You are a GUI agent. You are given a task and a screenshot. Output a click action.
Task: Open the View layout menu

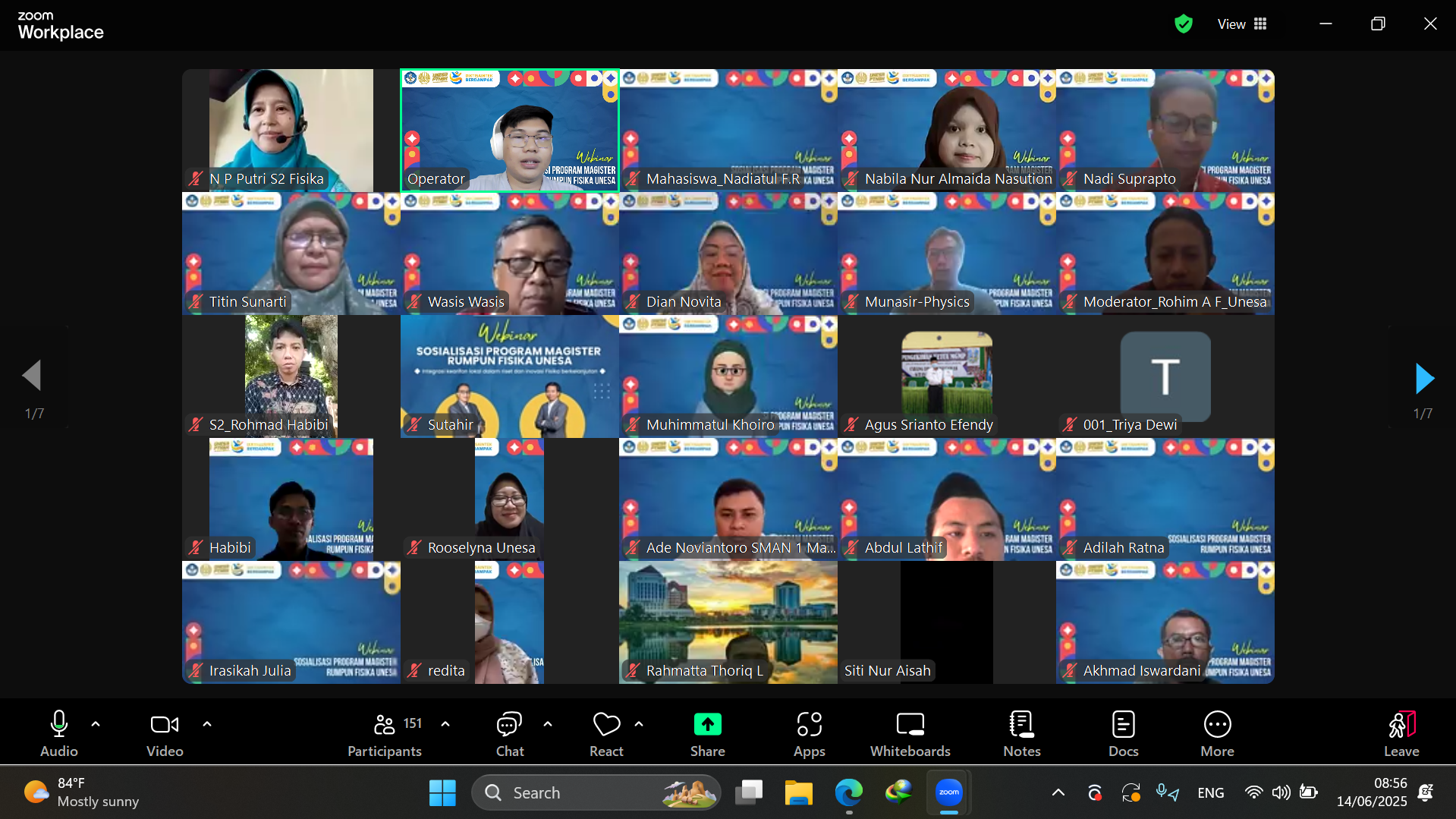pyautogui.click(x=1242, y=24)
